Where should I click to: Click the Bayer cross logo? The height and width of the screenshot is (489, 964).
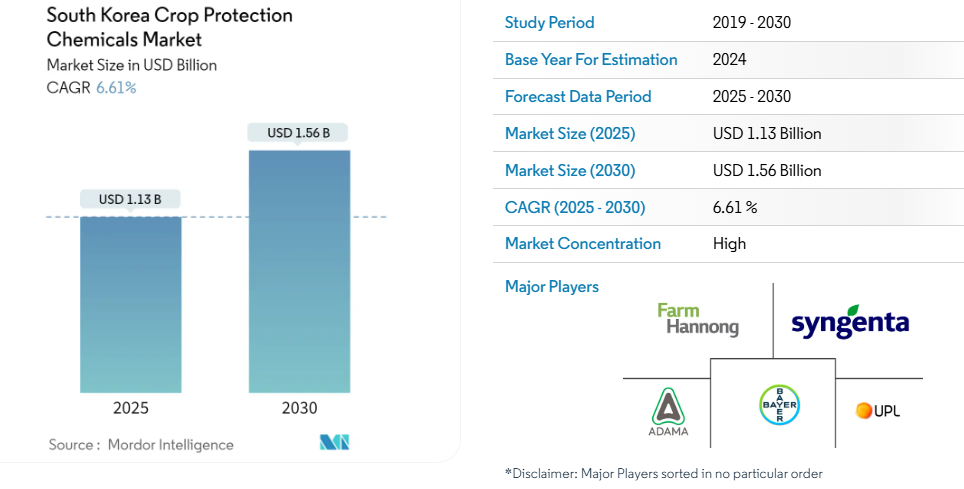[x=779, y=405]
